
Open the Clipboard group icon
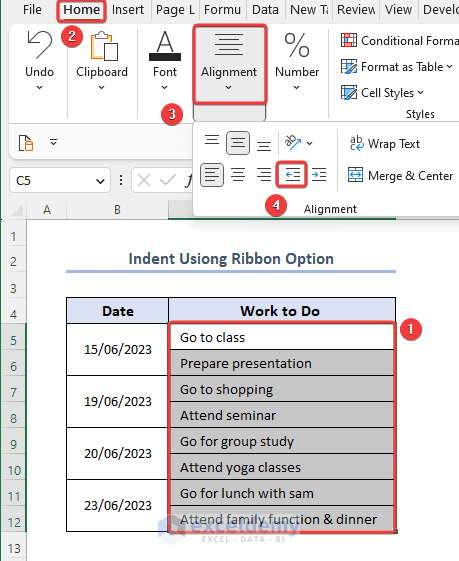tap(104, 46)
